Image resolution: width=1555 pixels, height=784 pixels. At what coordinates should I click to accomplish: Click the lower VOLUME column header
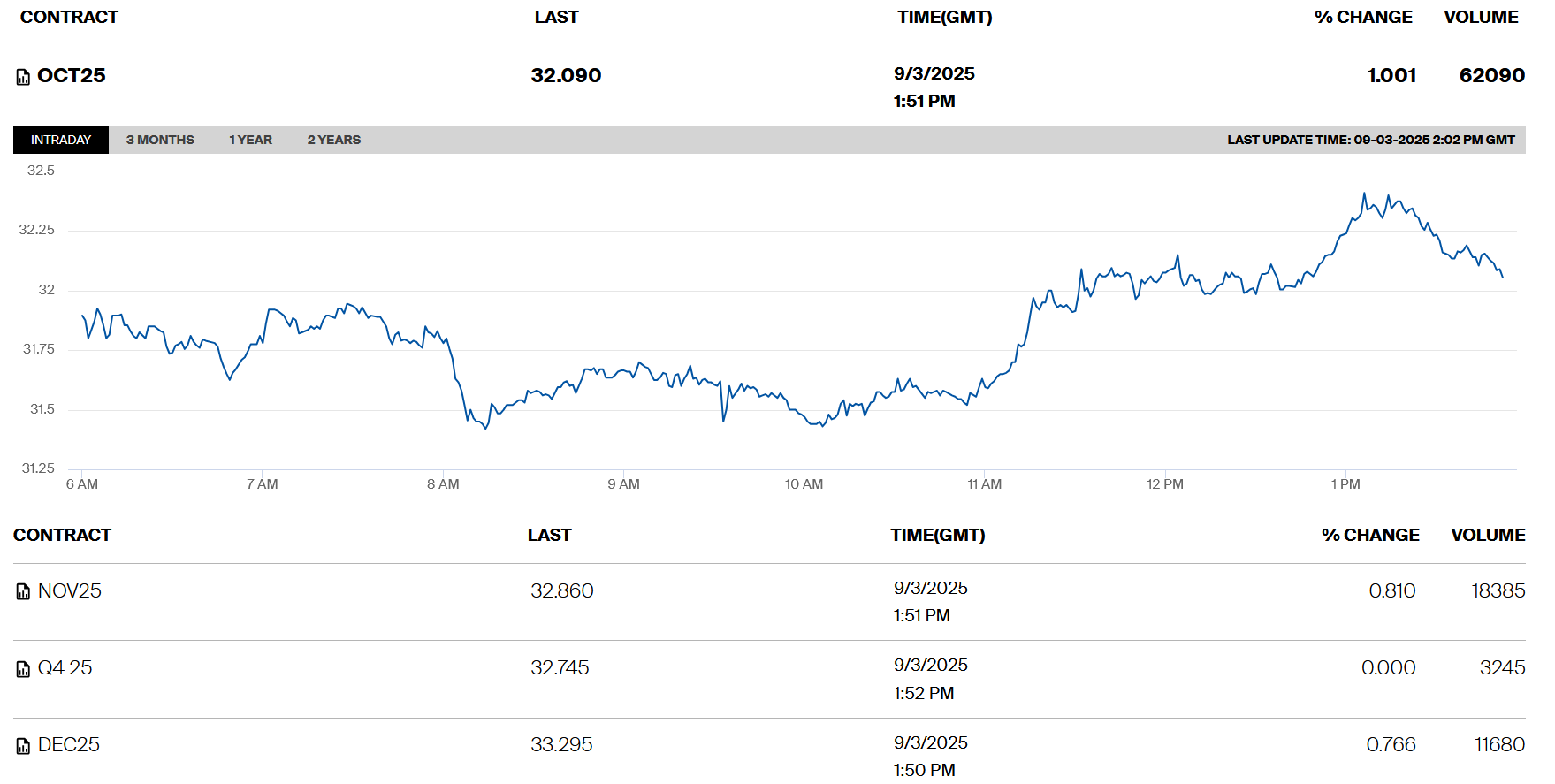[1488, 536]
